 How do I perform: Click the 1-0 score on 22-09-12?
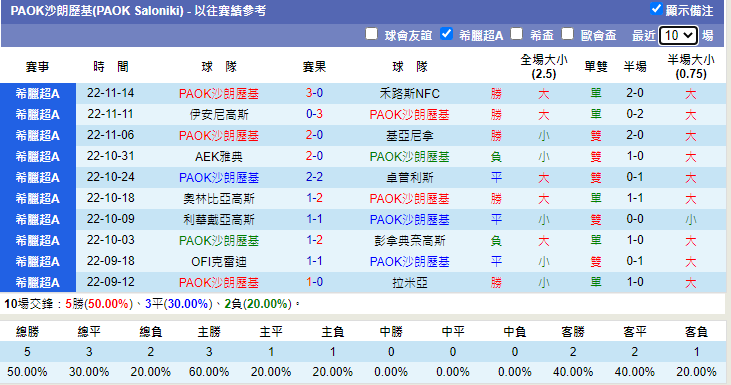(314, 282)
